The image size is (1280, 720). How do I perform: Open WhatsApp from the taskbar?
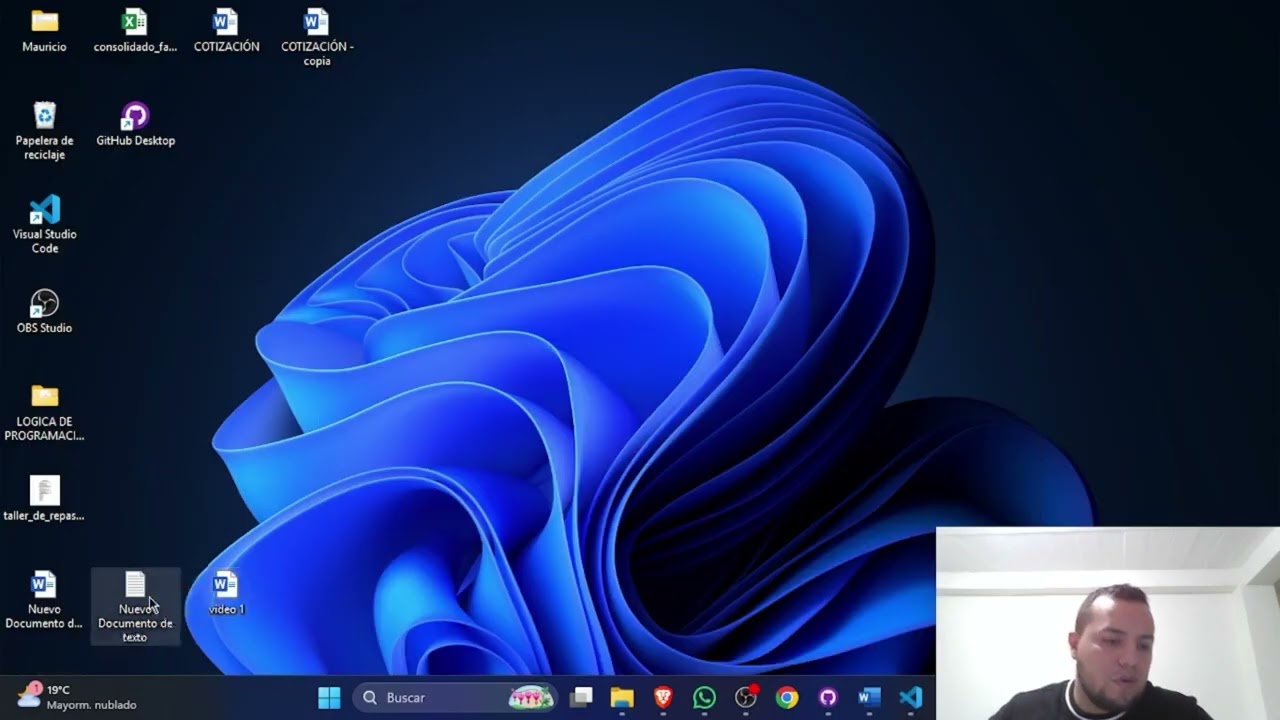(704, 697)
